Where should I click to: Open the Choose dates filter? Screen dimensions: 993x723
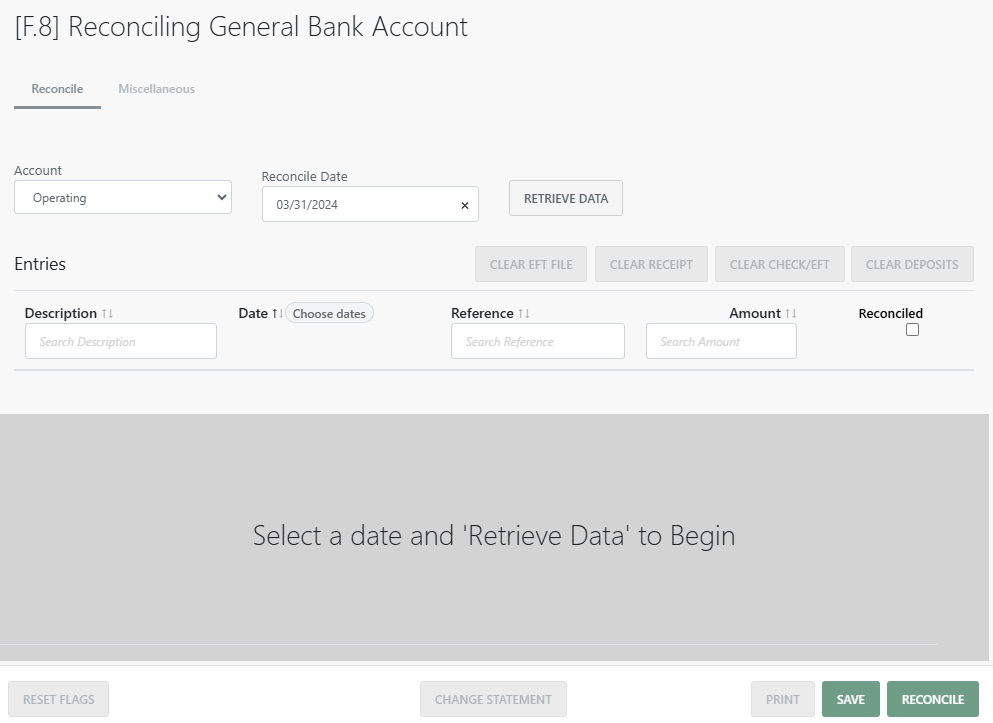pyautogui.click(x=329, y=313)
